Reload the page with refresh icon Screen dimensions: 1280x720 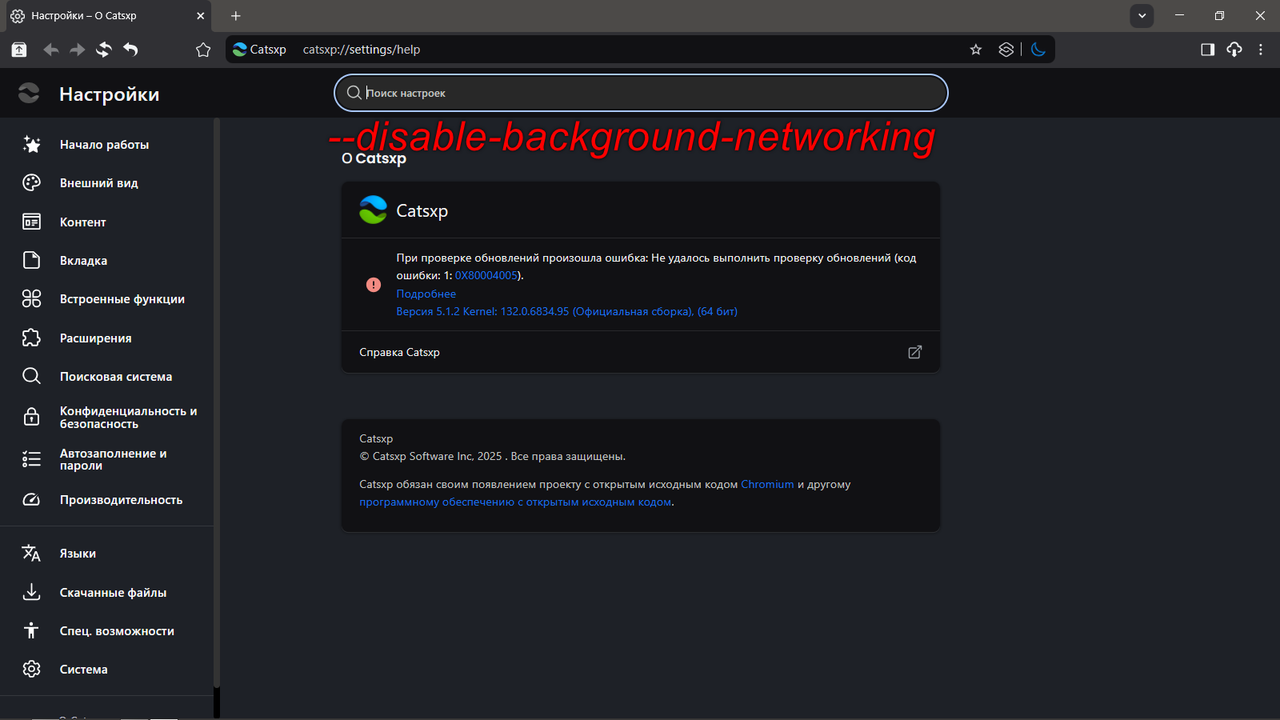coord(103,48)
